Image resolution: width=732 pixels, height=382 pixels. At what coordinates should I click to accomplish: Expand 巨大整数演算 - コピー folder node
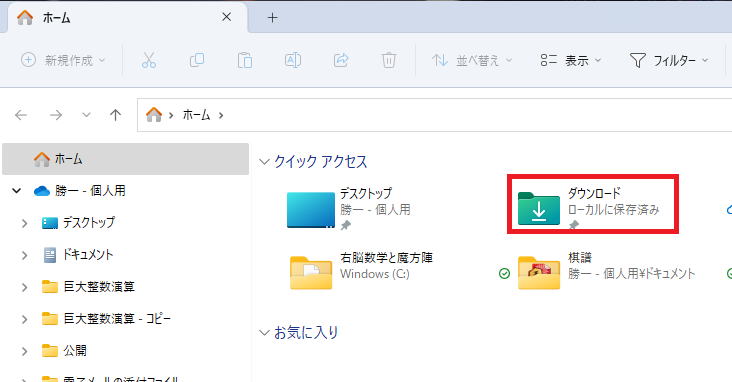pos(24,319)
